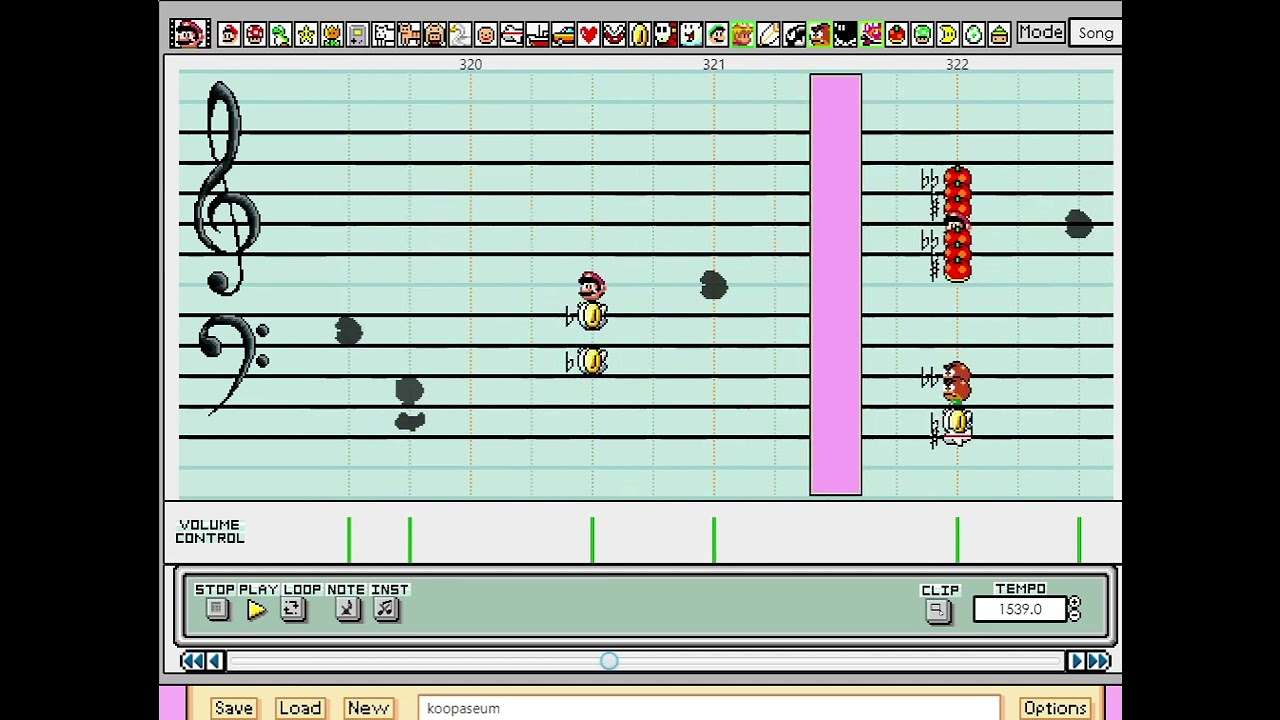
Task: Click measure number 320
Action: point(470,64)
